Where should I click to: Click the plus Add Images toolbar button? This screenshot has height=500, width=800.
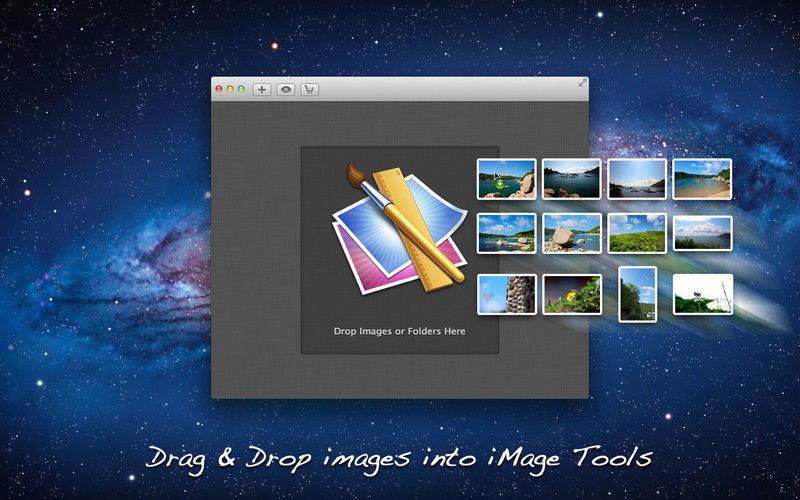(262, 90)
